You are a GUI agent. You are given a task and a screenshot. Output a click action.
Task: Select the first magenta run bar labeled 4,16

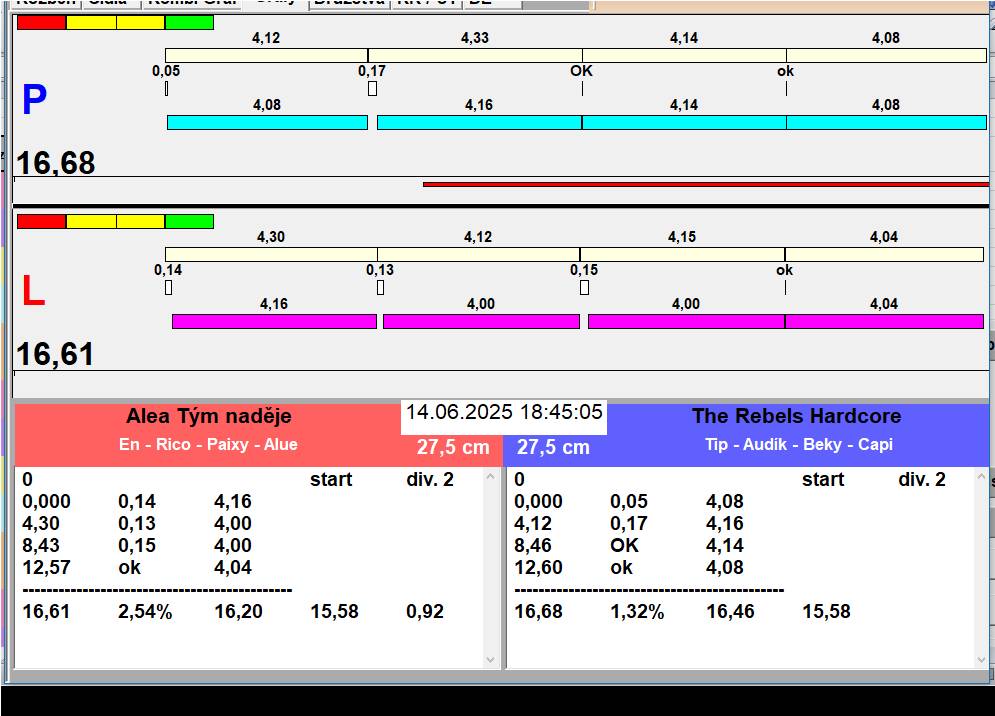click(x=274, y=321)
